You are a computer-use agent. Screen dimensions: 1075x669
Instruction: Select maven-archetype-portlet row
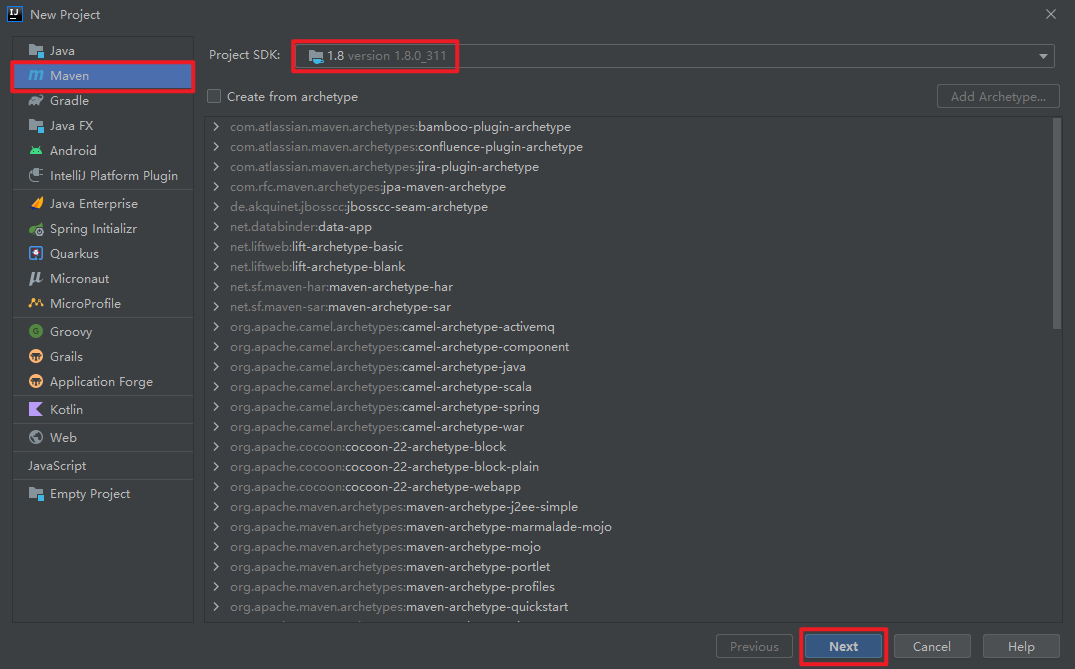628,567
